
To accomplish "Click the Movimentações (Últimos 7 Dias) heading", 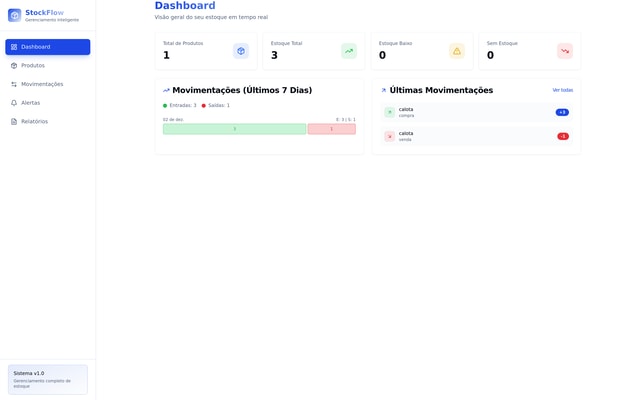I will pyautogui.click(x=242, y=90).
